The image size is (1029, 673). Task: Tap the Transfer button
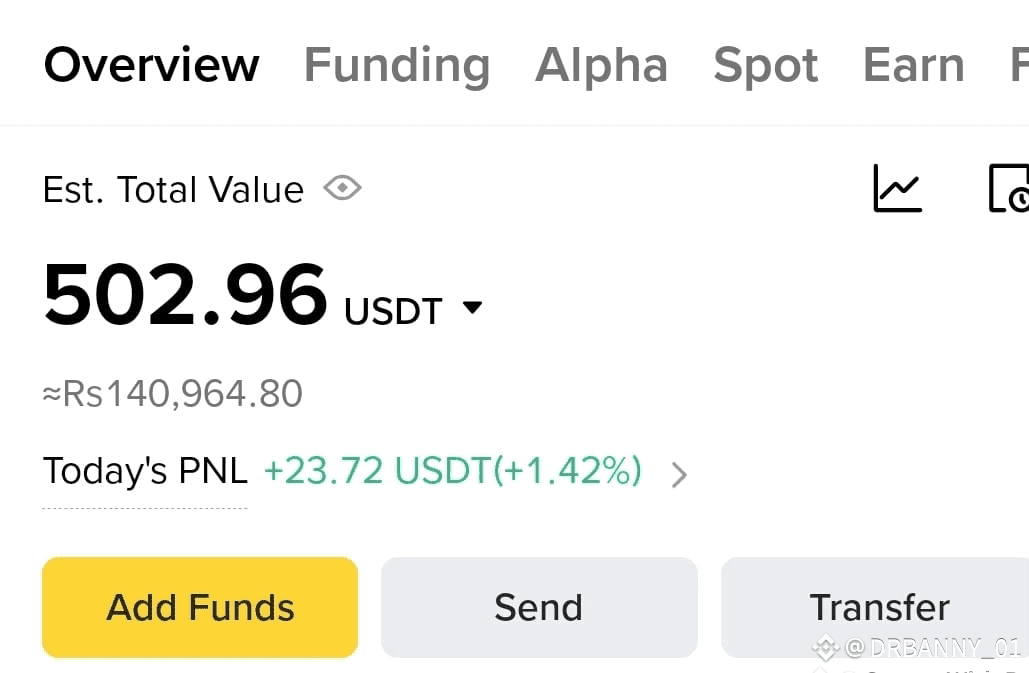coord(875,607)
